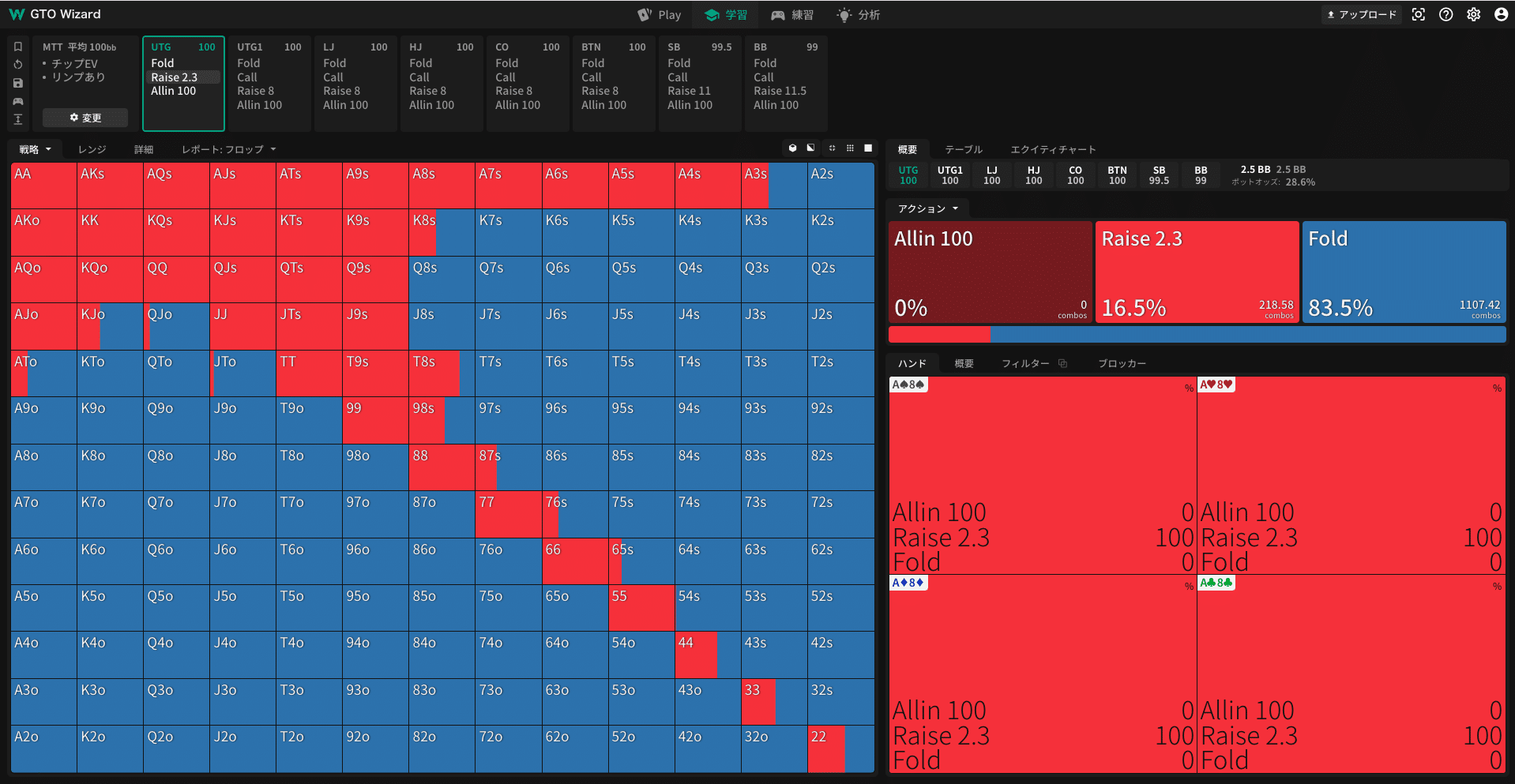Select the AKs cell in range matrix

tap(110, 186)
